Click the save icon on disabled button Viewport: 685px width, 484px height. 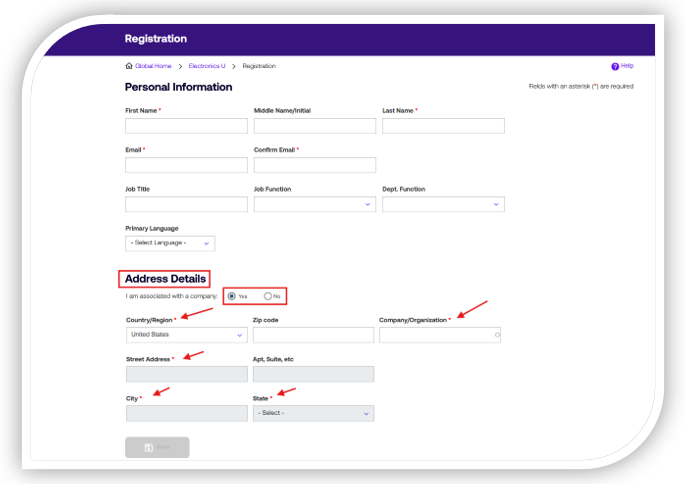pyautogui.click(x=148, y=447)
